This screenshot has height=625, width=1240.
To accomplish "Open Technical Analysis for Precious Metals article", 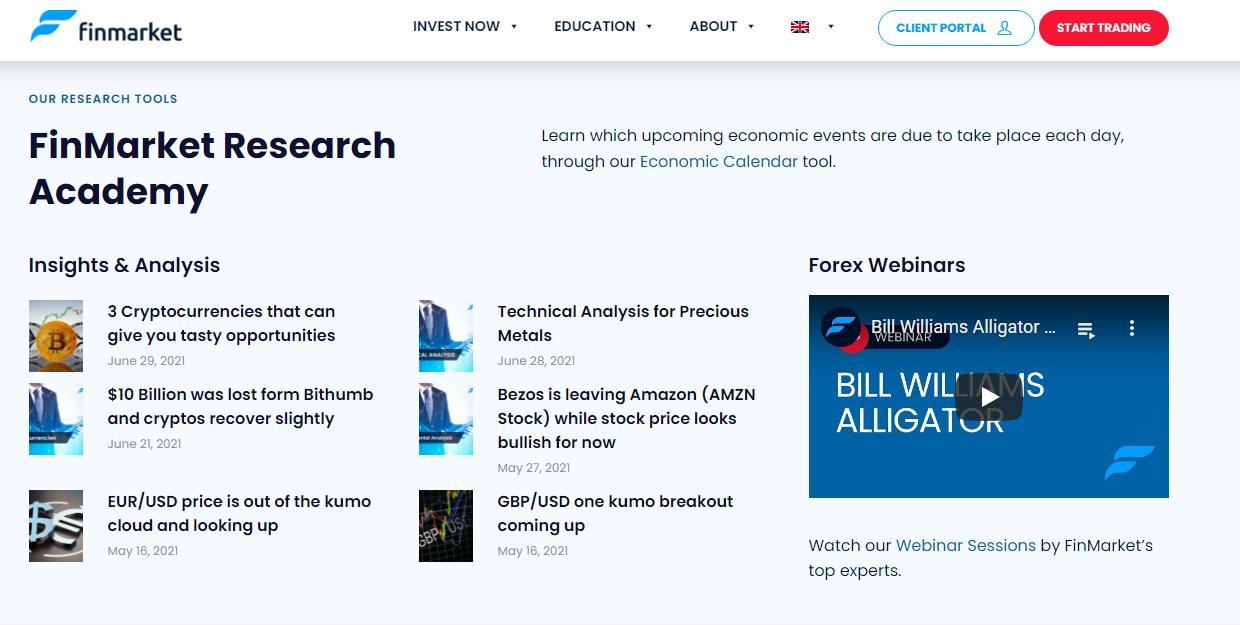I will tap(622, 324).
